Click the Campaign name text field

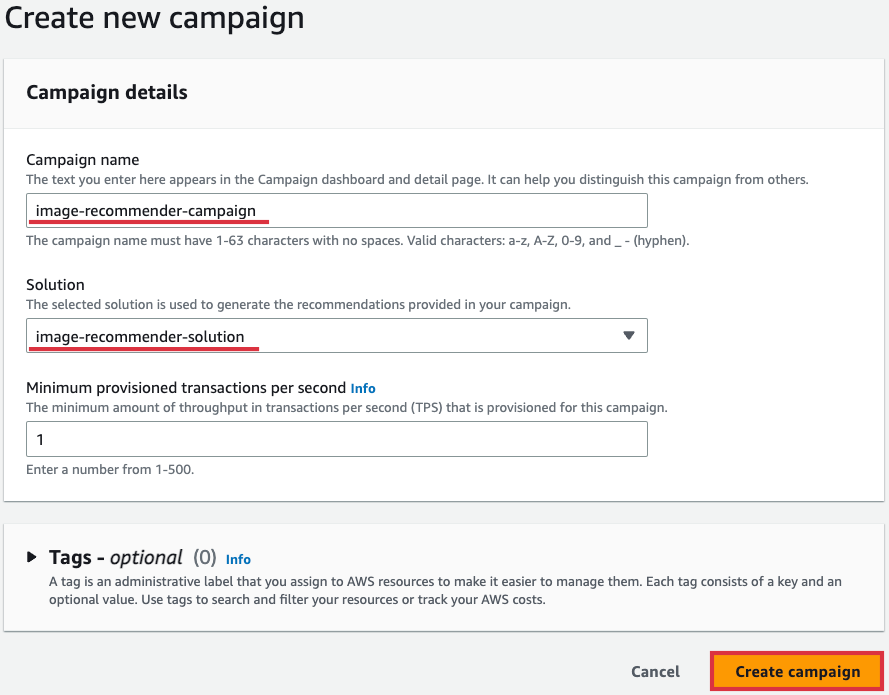point(336,211)
